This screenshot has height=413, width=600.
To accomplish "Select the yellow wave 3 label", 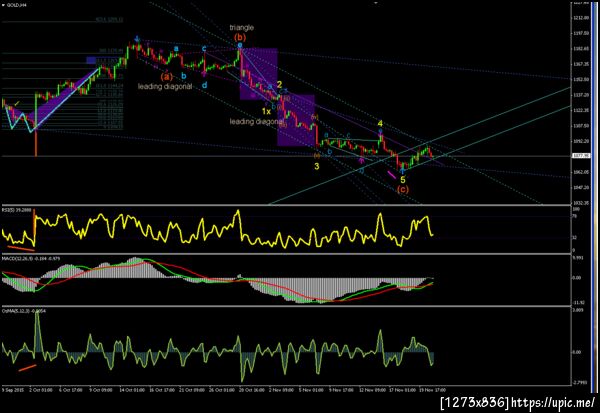I will tap(316, 166).
